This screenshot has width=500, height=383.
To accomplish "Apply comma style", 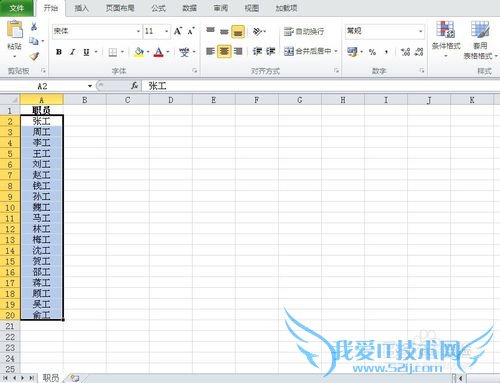I will 386,52.
